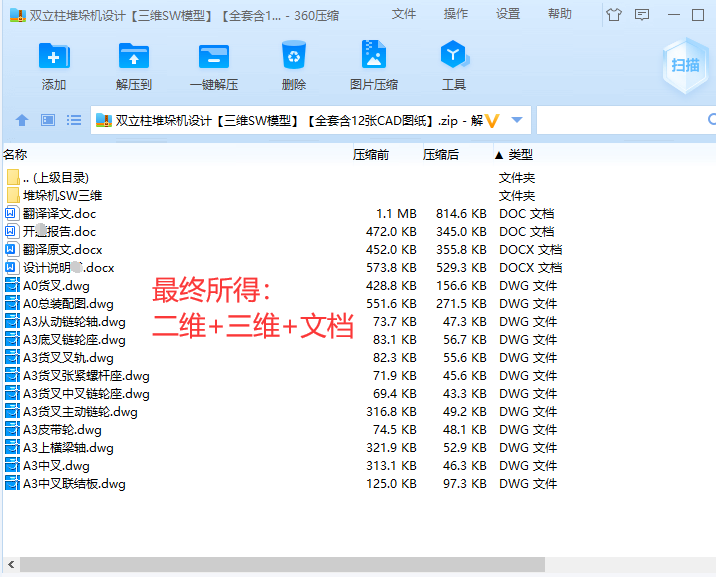
Task: Click the 97.3 KB compressed size
Action: click(x=464, y=483)
